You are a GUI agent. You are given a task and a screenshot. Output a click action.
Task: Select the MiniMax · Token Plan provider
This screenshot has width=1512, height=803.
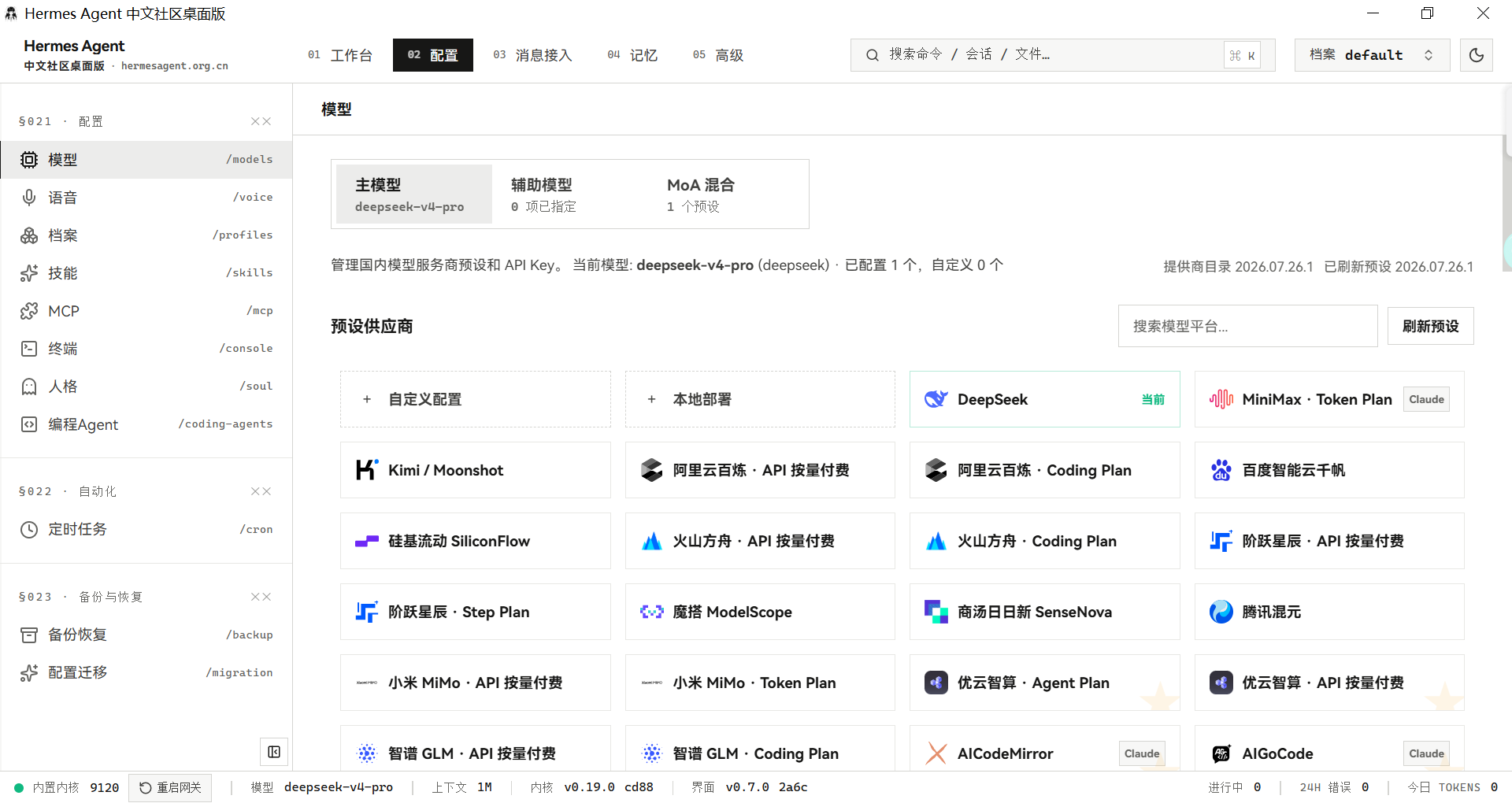point(1329,399)
